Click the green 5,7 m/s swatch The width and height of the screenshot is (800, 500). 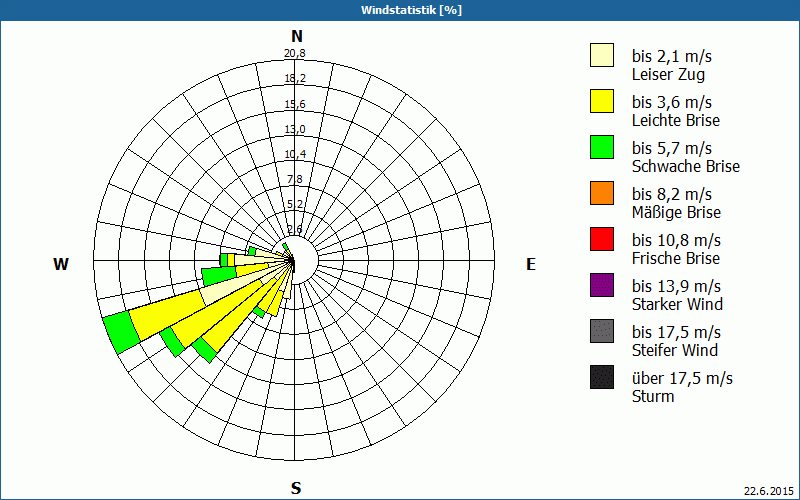[x=602, y=147]
